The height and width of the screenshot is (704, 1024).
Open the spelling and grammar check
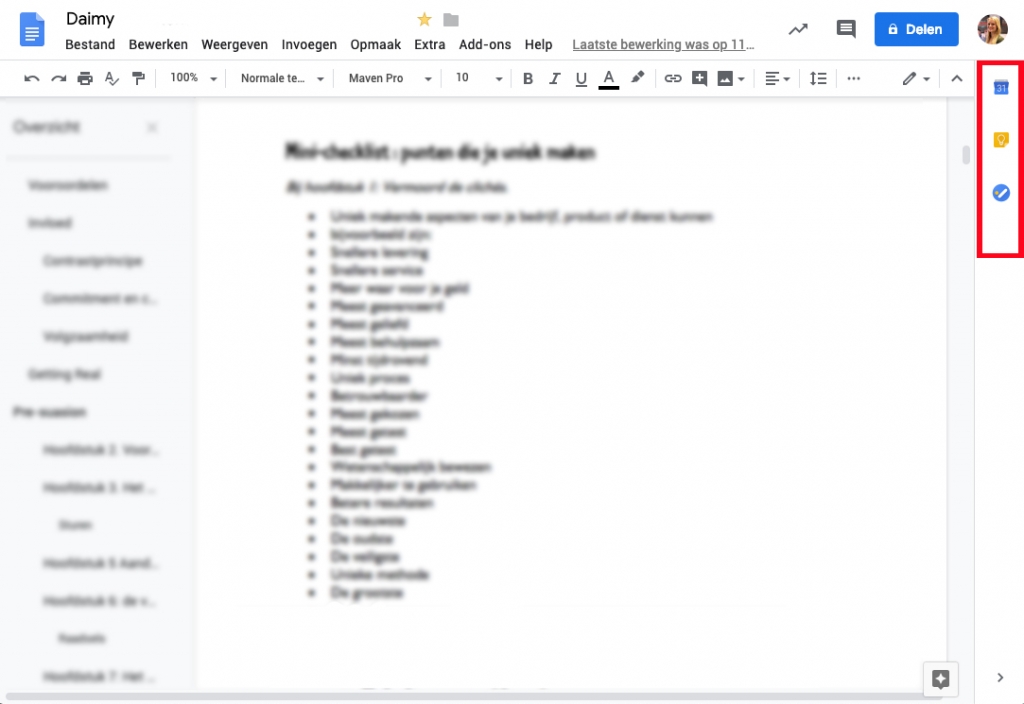pyautogui.click(x=111, y=78)
